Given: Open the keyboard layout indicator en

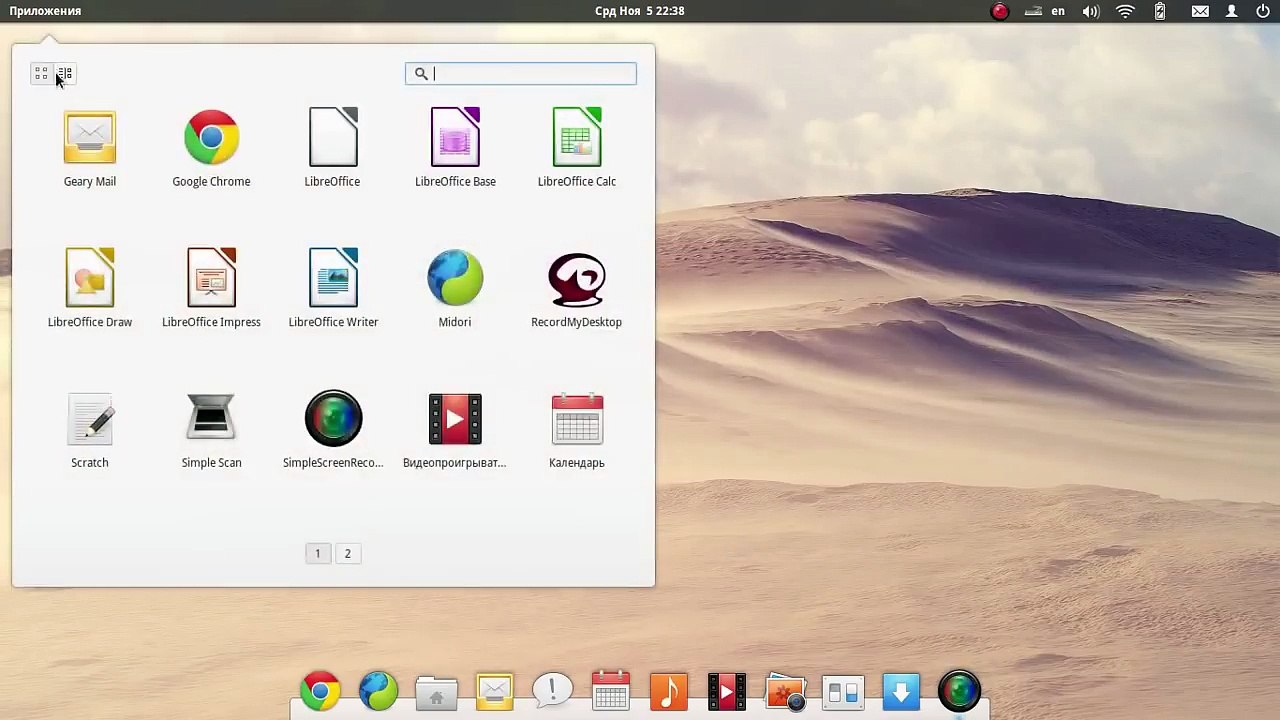Looking at the screenshot, I should tap(1058, 11).
